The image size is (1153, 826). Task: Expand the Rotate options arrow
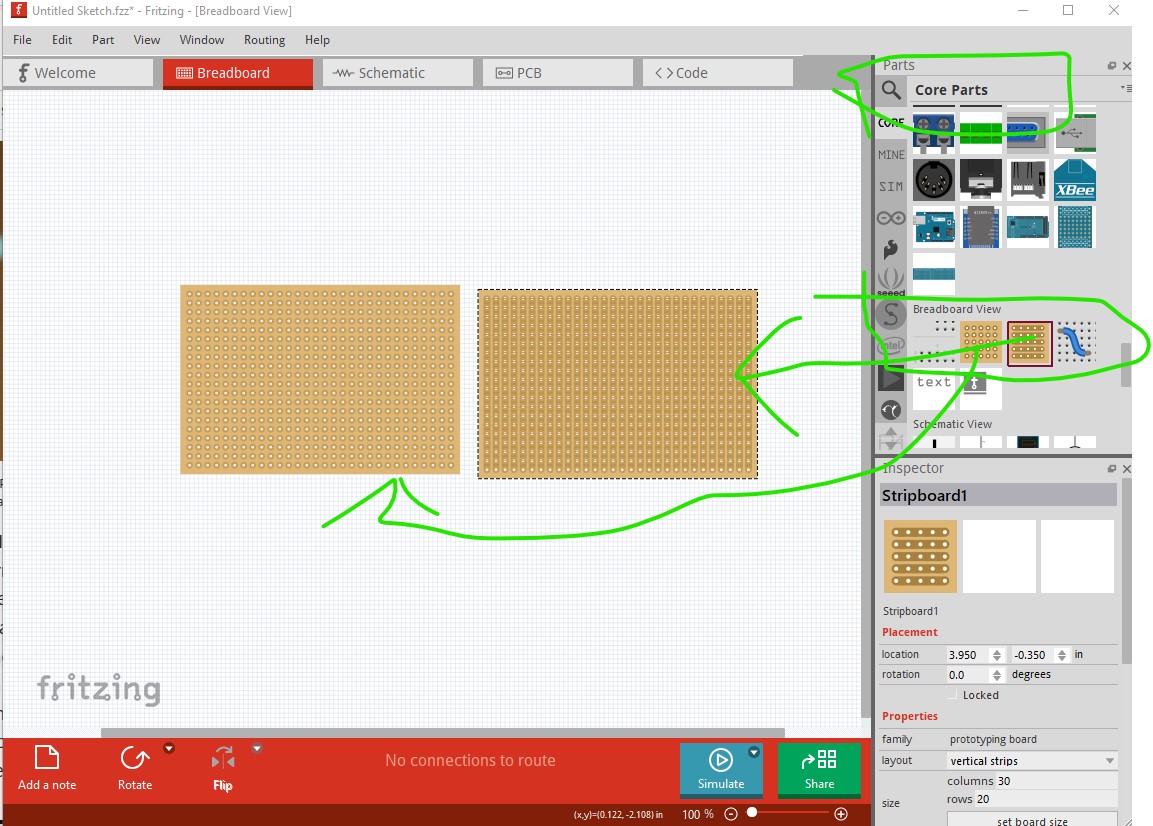(169, 748)
